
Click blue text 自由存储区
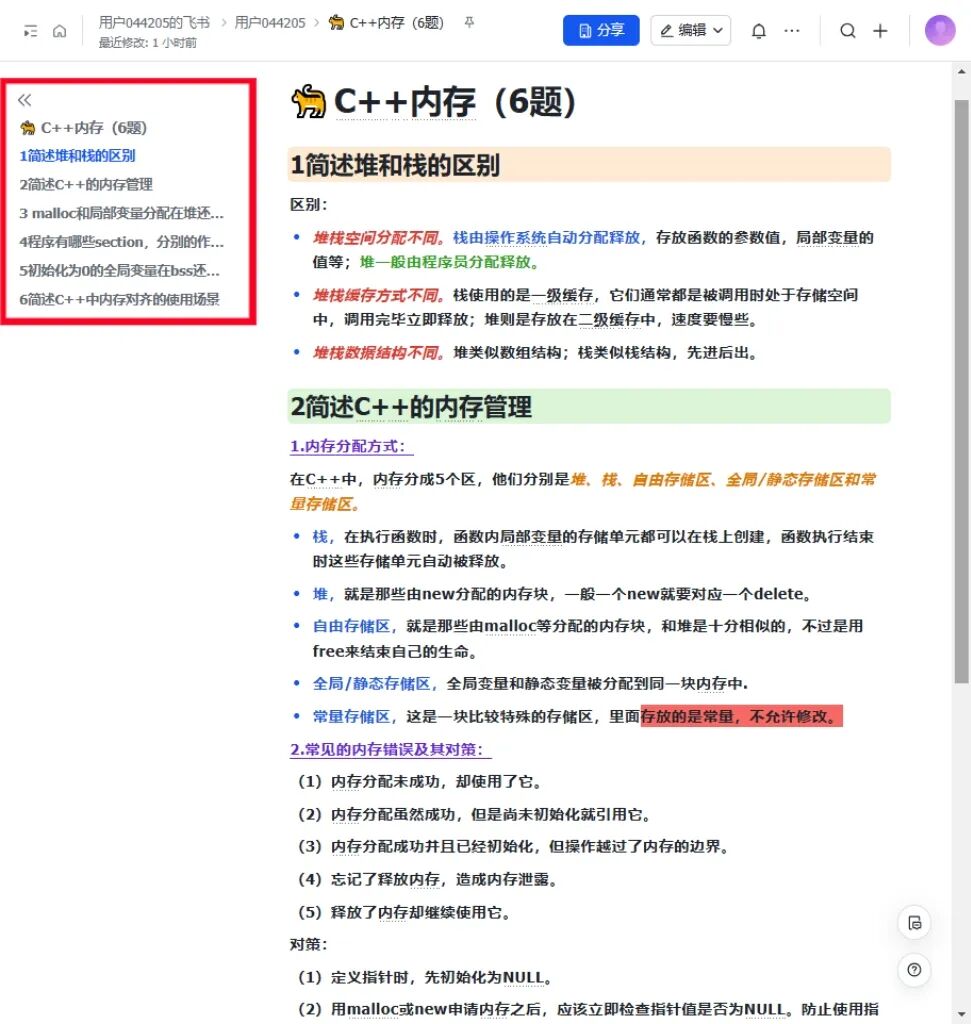pos(351,626)
